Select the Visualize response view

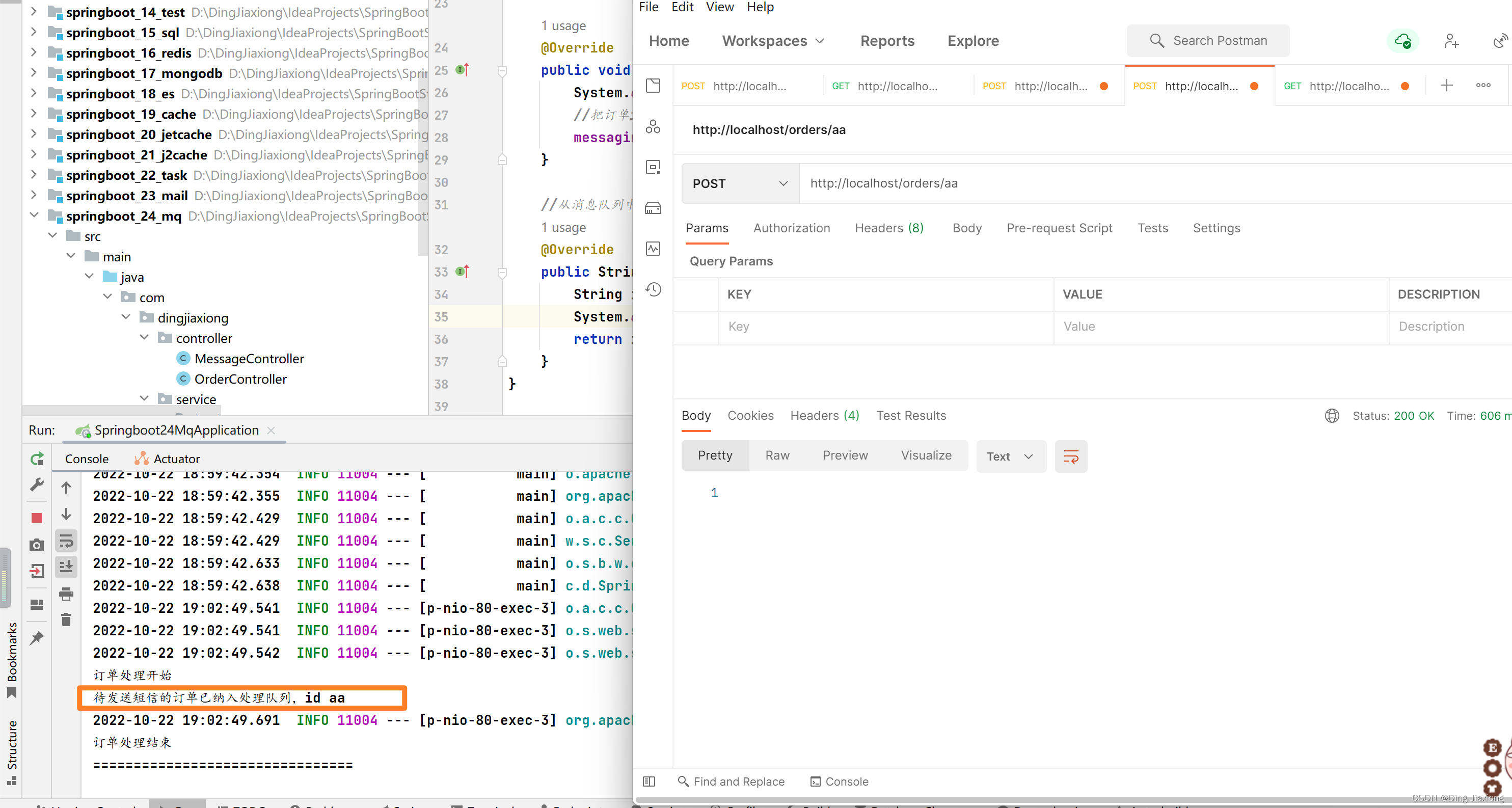pos(926,455)
